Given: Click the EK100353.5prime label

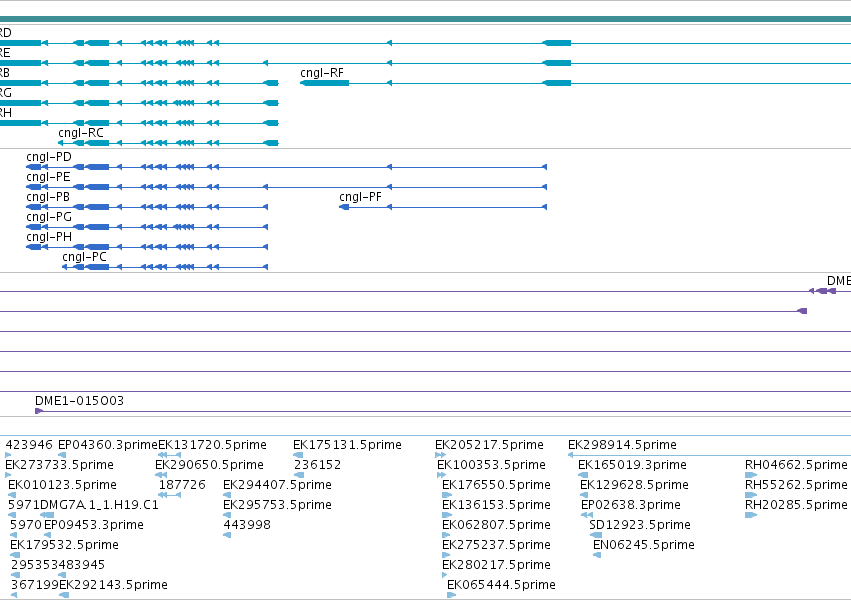Looking at the screenshot, I should click(492, 465).
